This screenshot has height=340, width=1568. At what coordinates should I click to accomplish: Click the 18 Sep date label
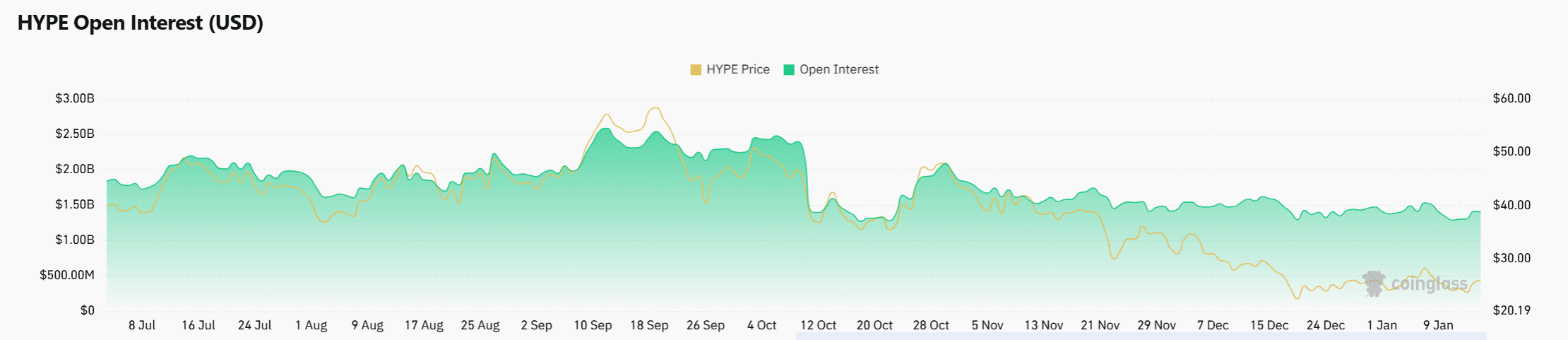coord(649,325)
